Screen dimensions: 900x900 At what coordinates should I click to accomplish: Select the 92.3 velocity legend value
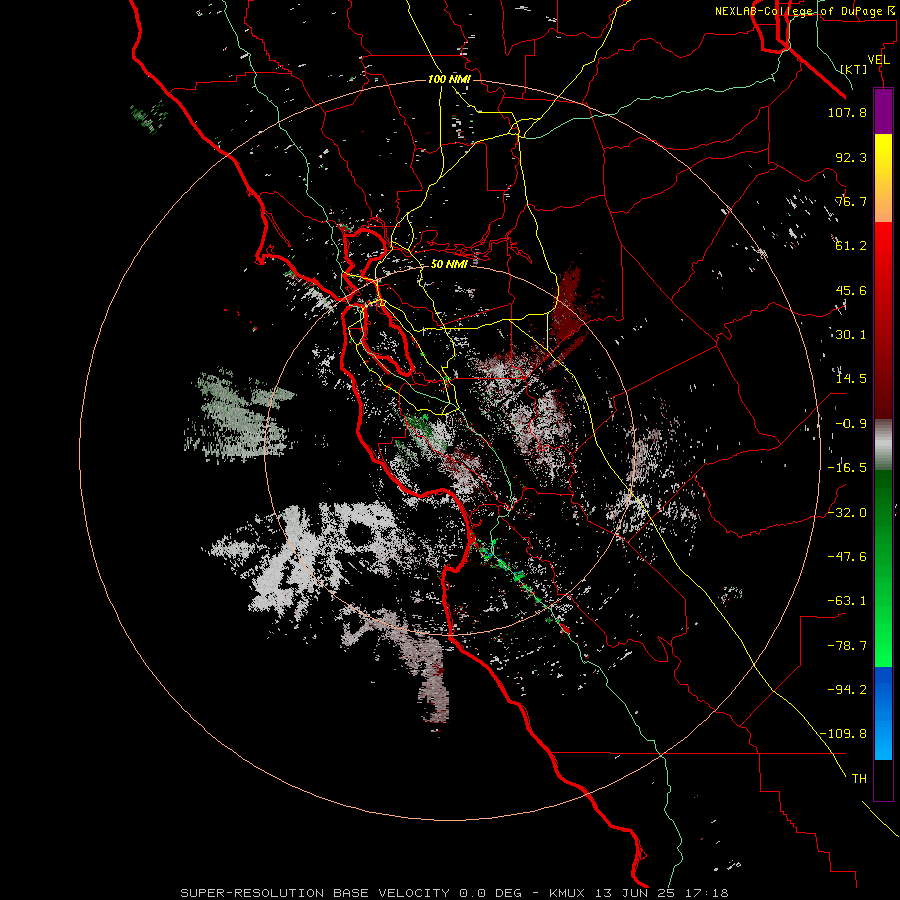851,157
